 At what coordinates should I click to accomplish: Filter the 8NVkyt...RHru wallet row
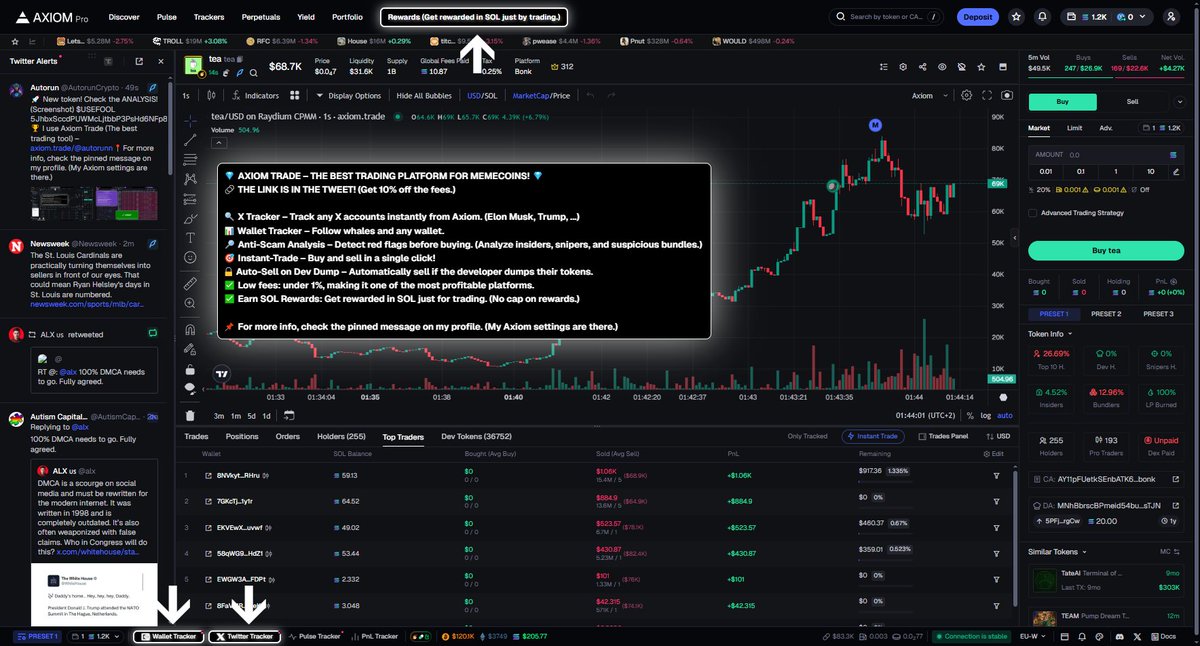tap(996, 474)
